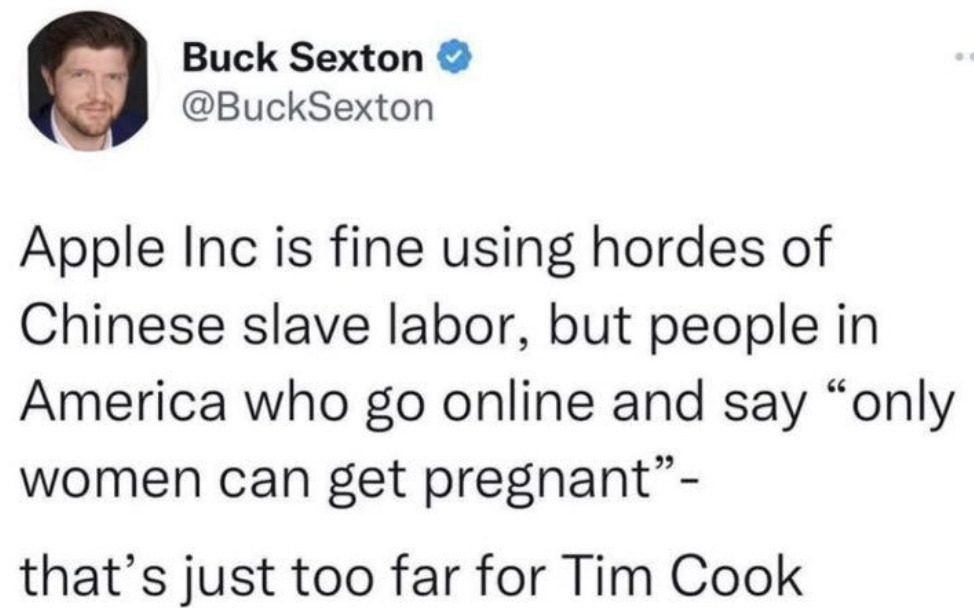The width and height of the screenshot is (974, 608).
Task: Click the last line starting "that's just"
Action: tap(411, 578)
